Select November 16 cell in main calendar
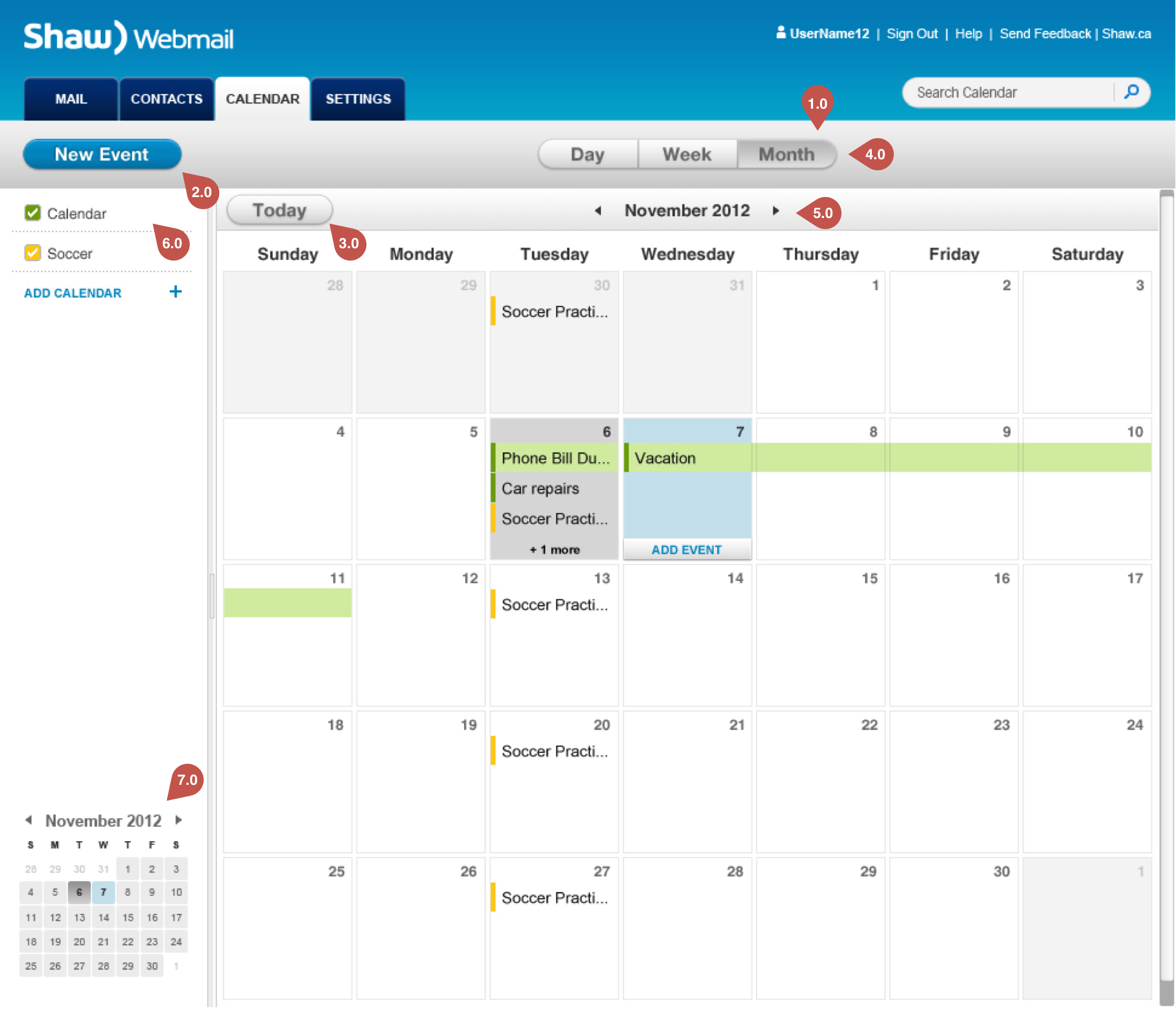1176x1029 pixels. [x=954, y=635]
